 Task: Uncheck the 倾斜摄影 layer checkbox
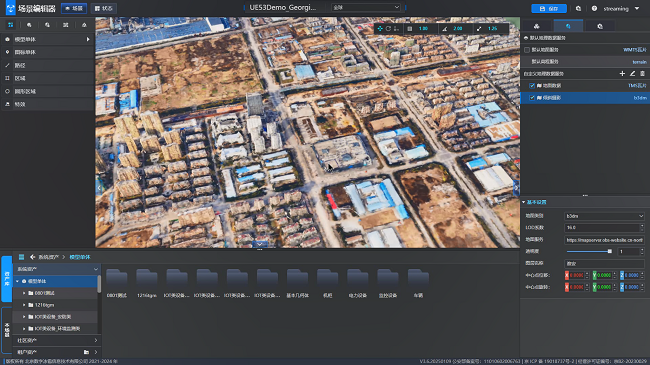click(532, 98)
